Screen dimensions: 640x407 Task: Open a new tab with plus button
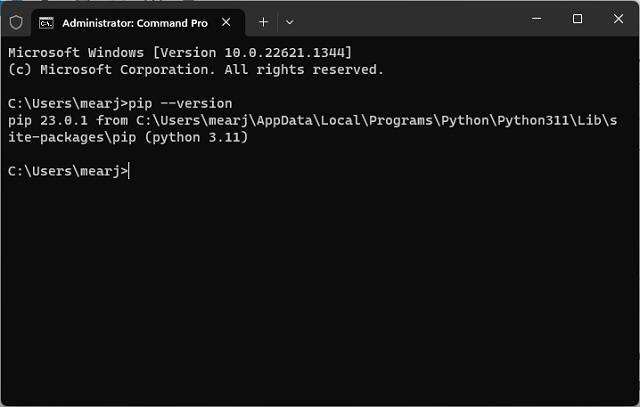click(264, 21)
